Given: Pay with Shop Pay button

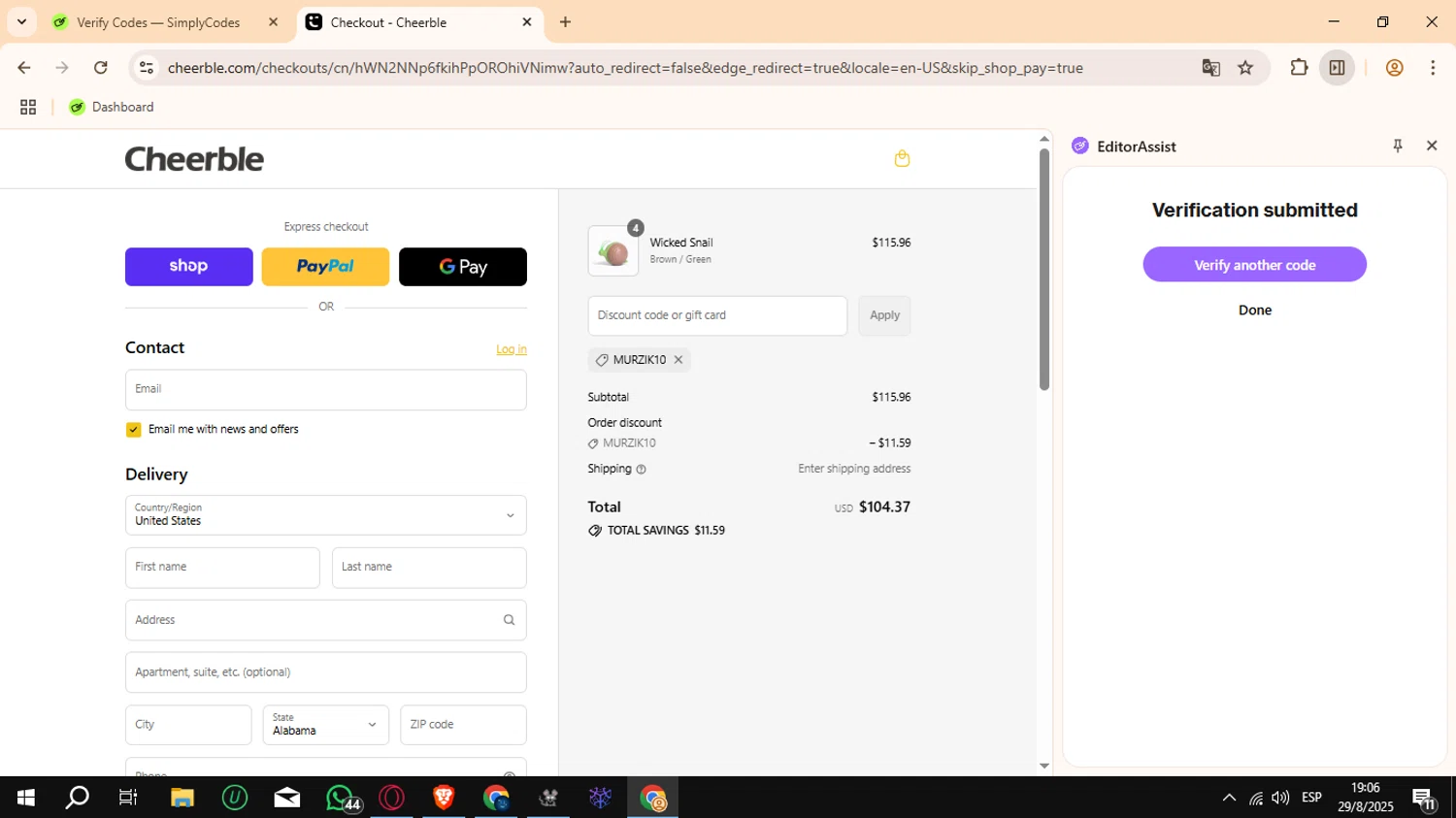Looking at the screenshot, I should click(189, 267).
